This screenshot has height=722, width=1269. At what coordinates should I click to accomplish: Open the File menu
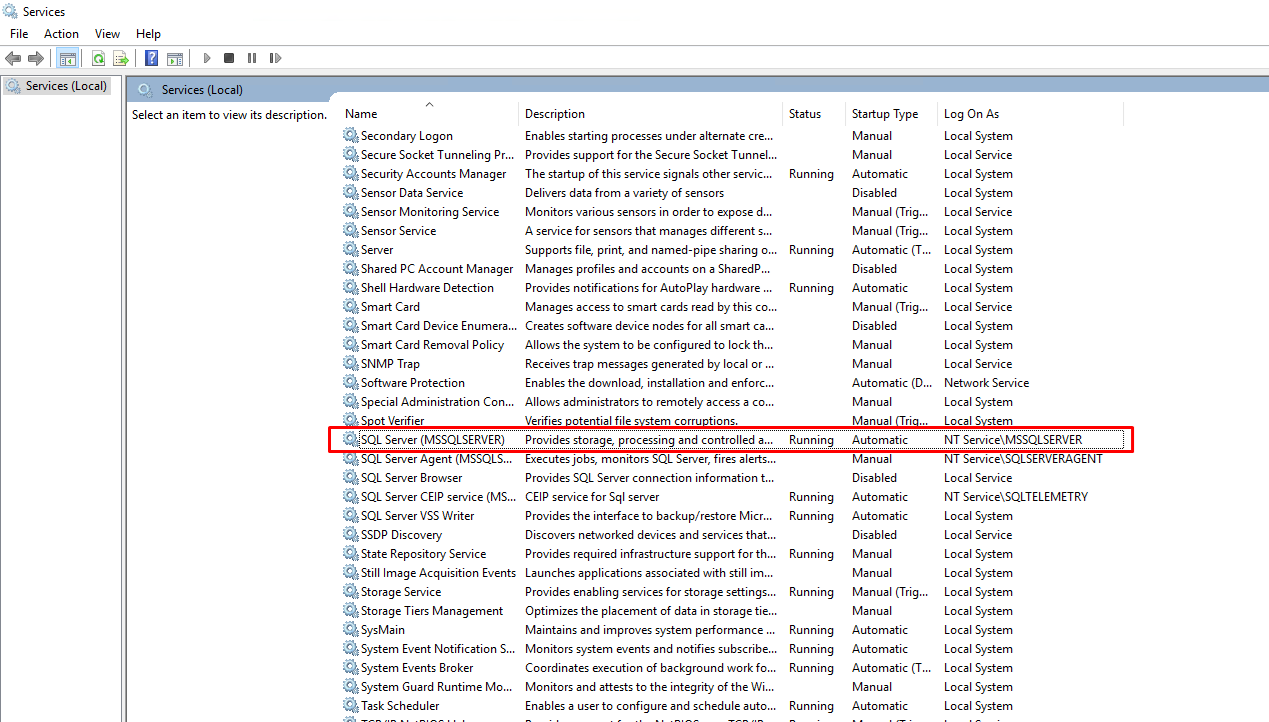click(x=19, y=34)
